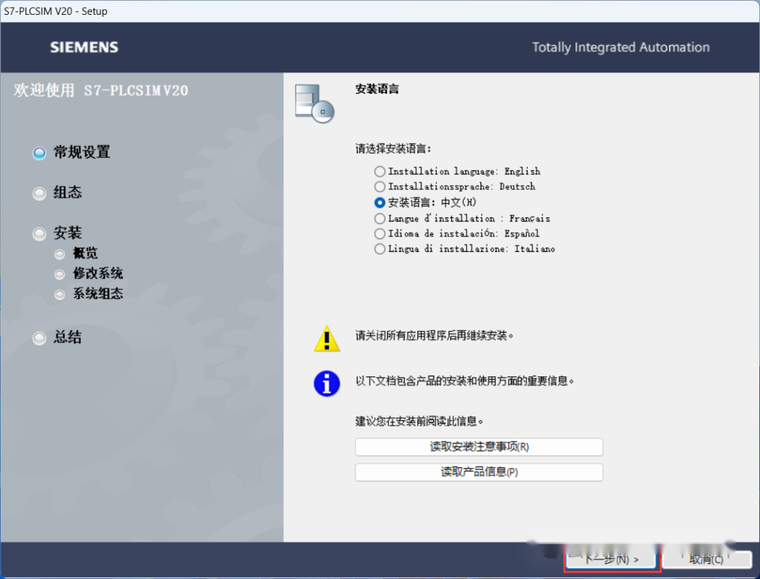Click the yellow warning triangle icon
The image size is (760, 579).
[327, 339]
